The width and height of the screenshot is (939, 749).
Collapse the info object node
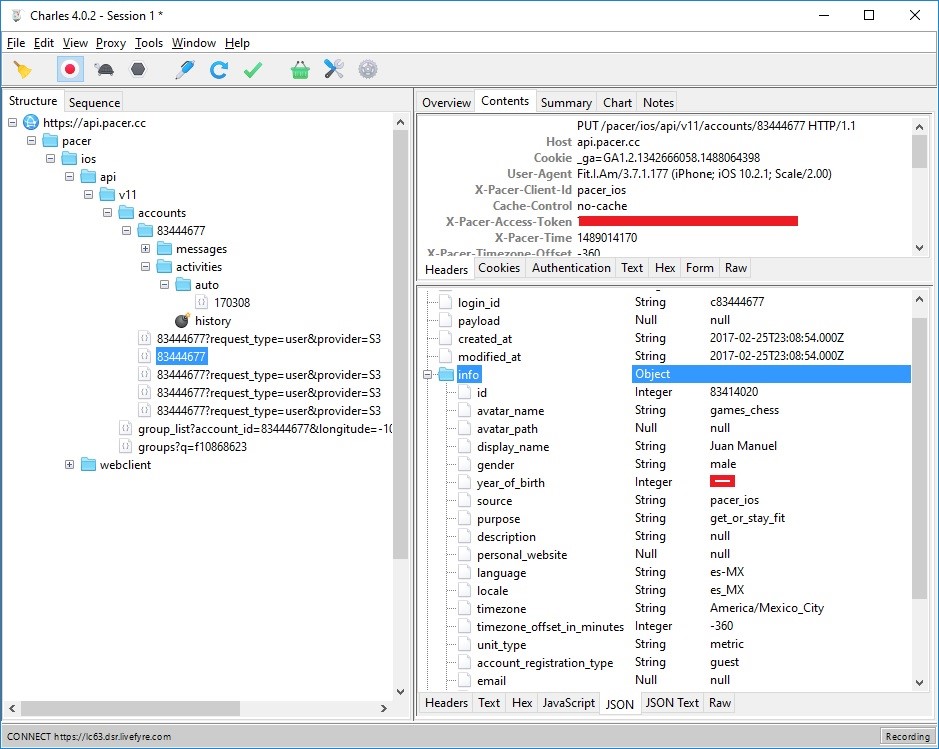click(x=428, y=375)
